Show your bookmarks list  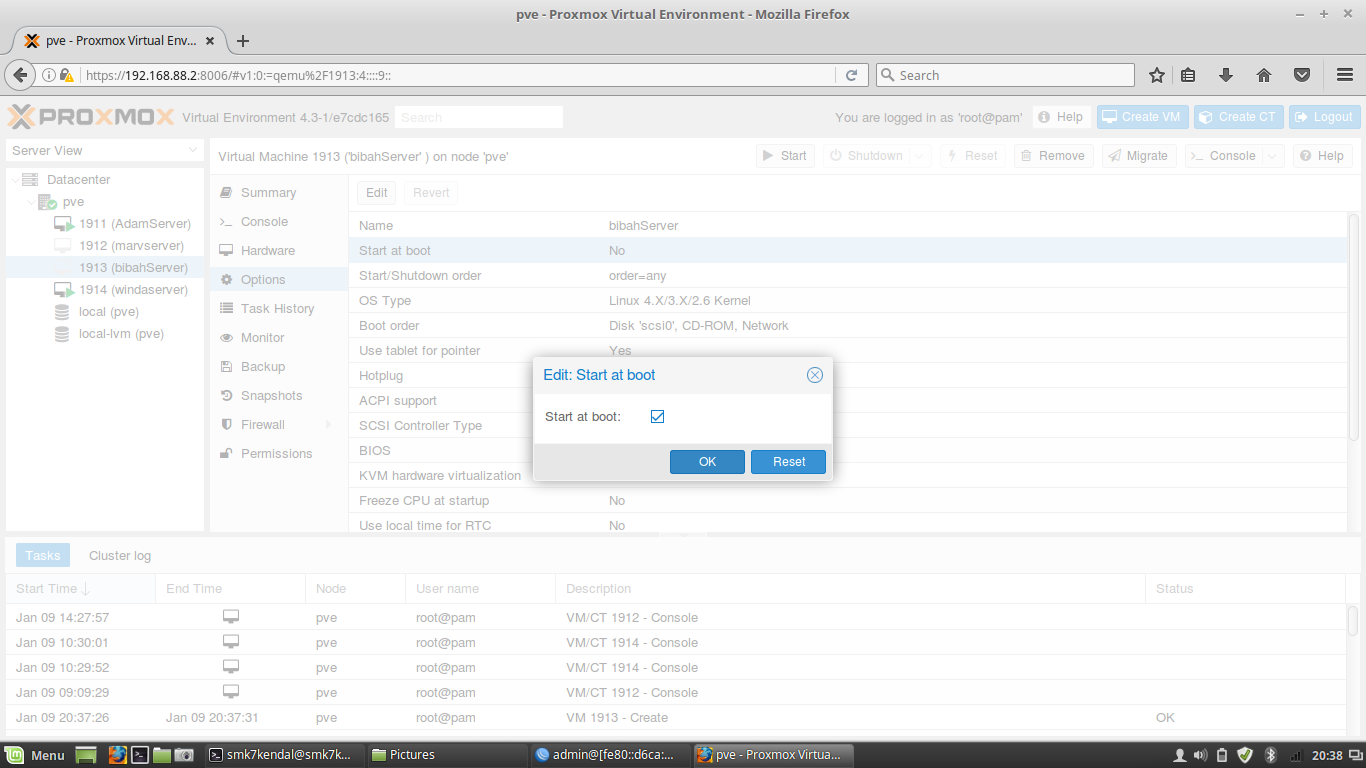pyautogui.click(x=1189, y=75)
